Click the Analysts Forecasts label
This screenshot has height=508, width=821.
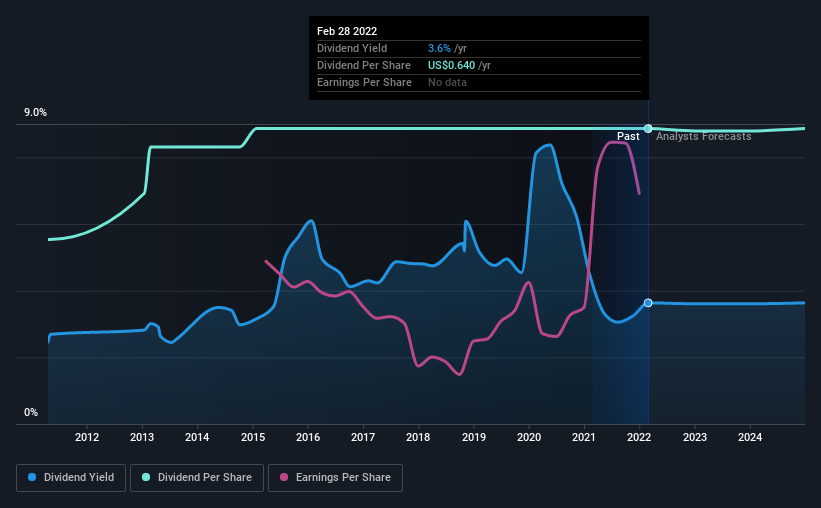point(704,136)
